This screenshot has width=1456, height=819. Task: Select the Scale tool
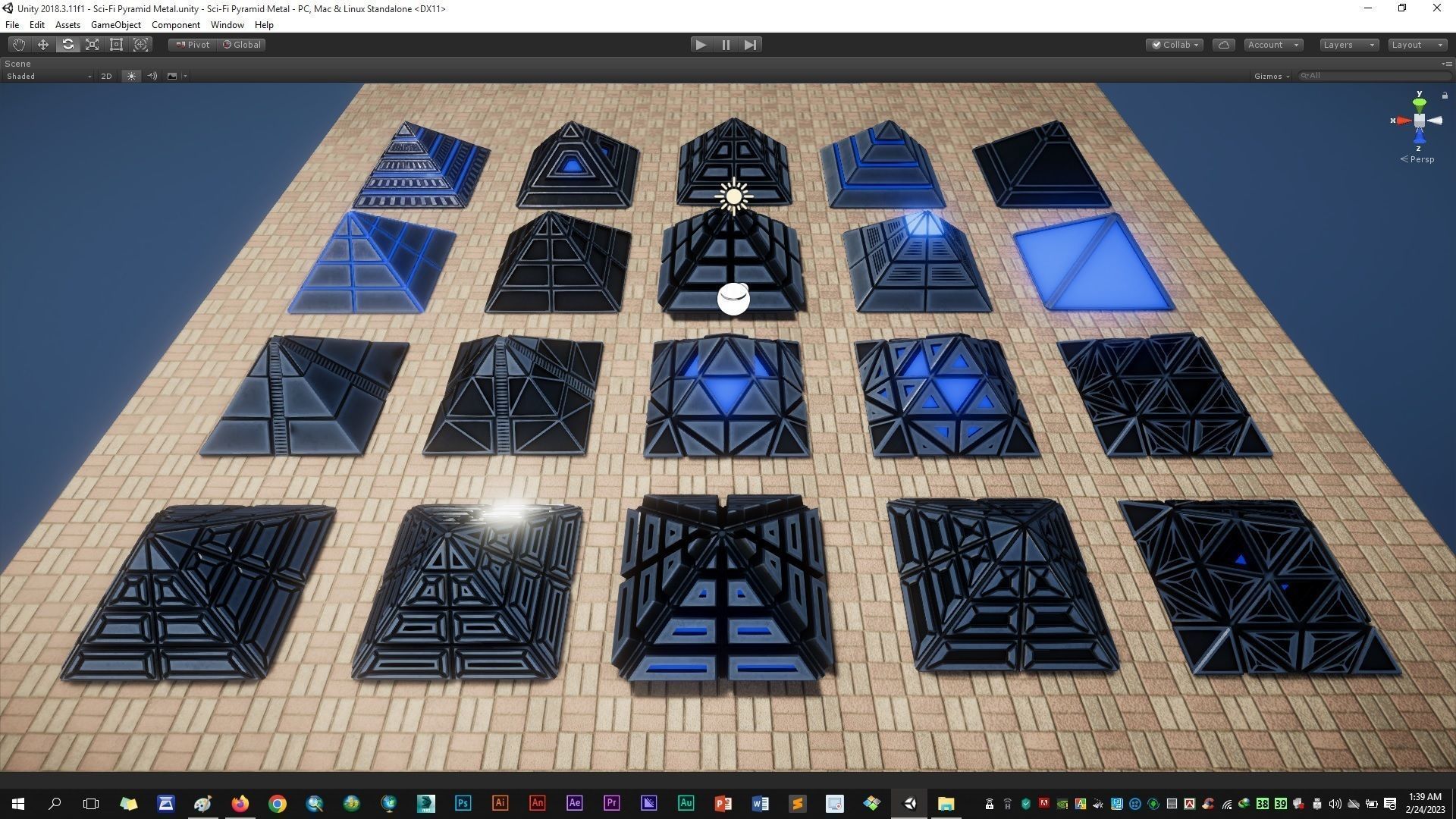click(92, 45)
